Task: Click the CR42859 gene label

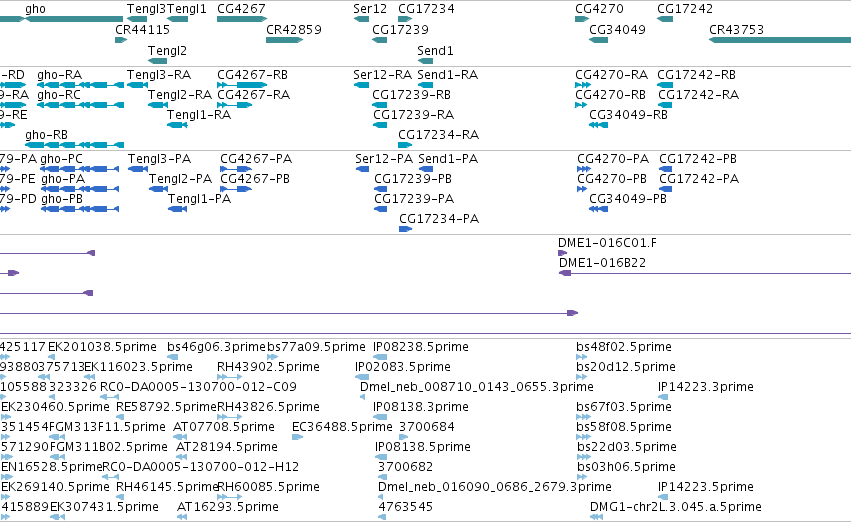Action: tap(294, 30)
